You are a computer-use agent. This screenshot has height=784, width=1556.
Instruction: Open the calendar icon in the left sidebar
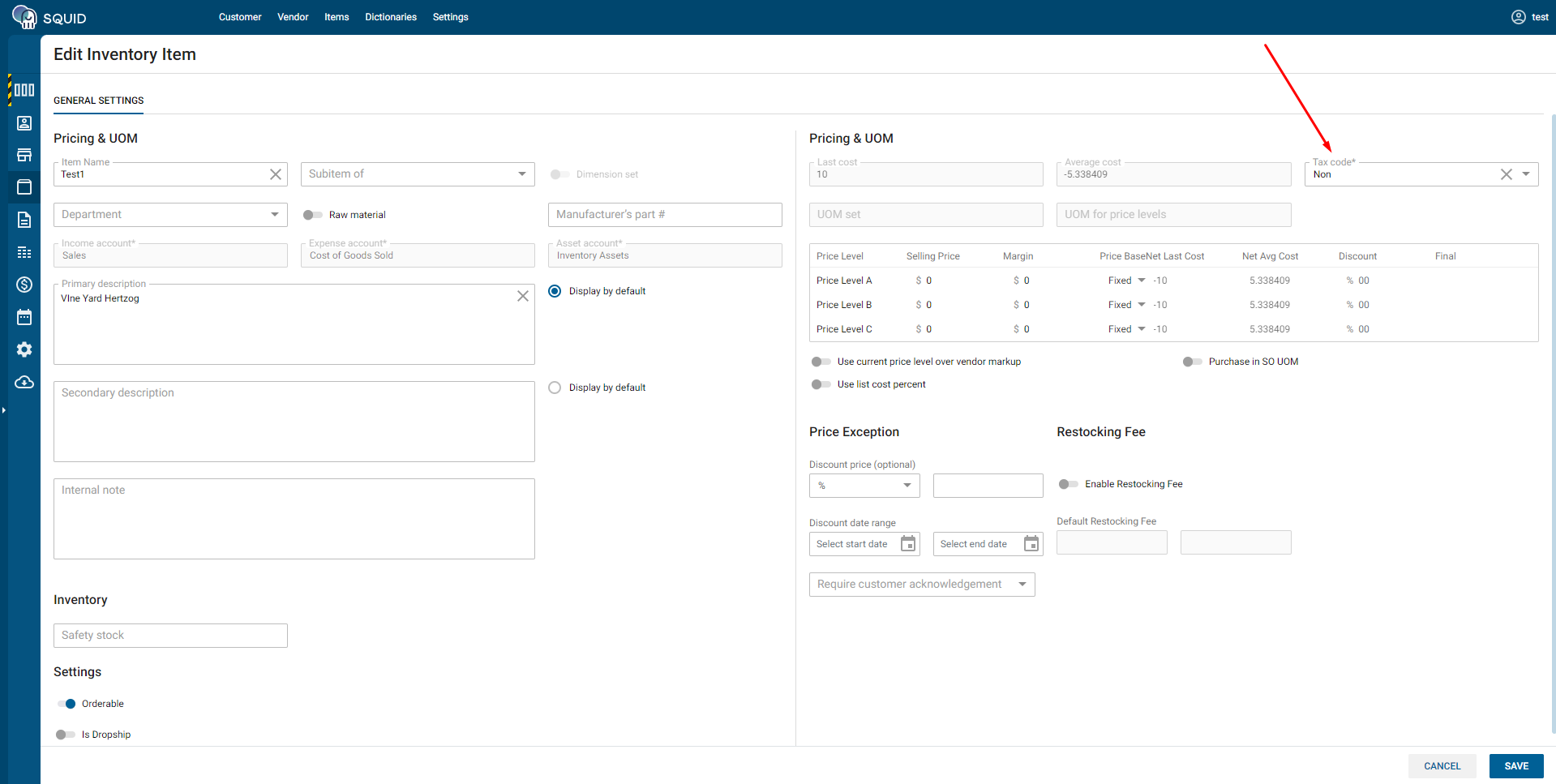click(24, 317)
